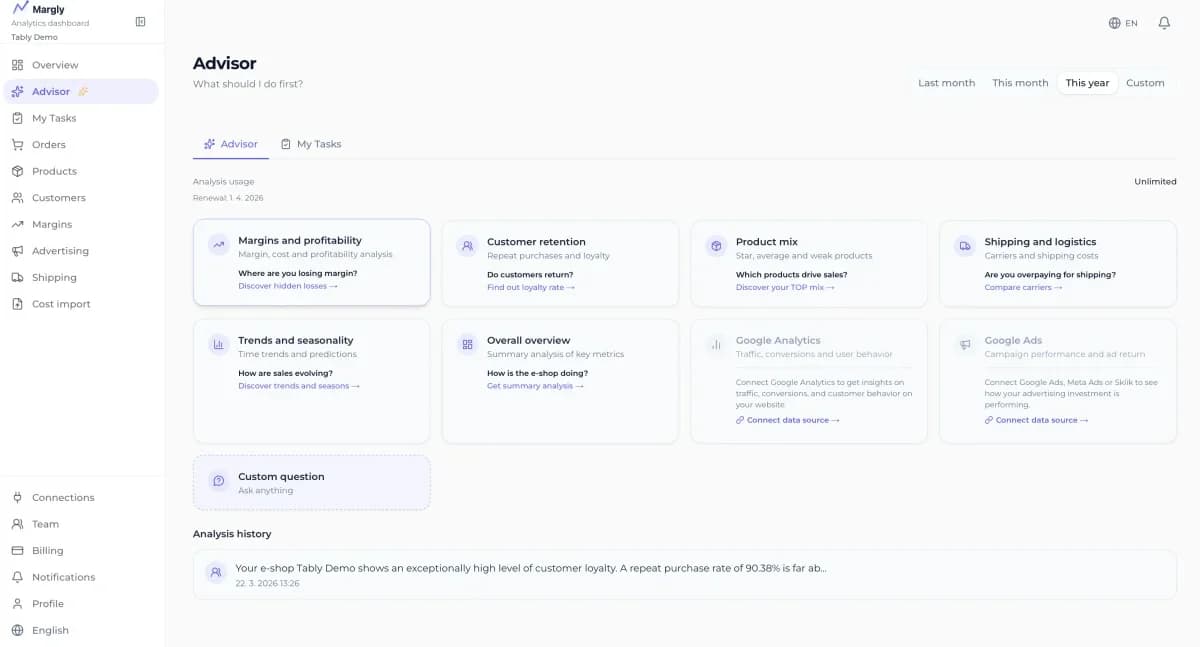Open Shipping using its sidebar icon
The height and width of the screenshot is (647, 1200).
(18, 277)
